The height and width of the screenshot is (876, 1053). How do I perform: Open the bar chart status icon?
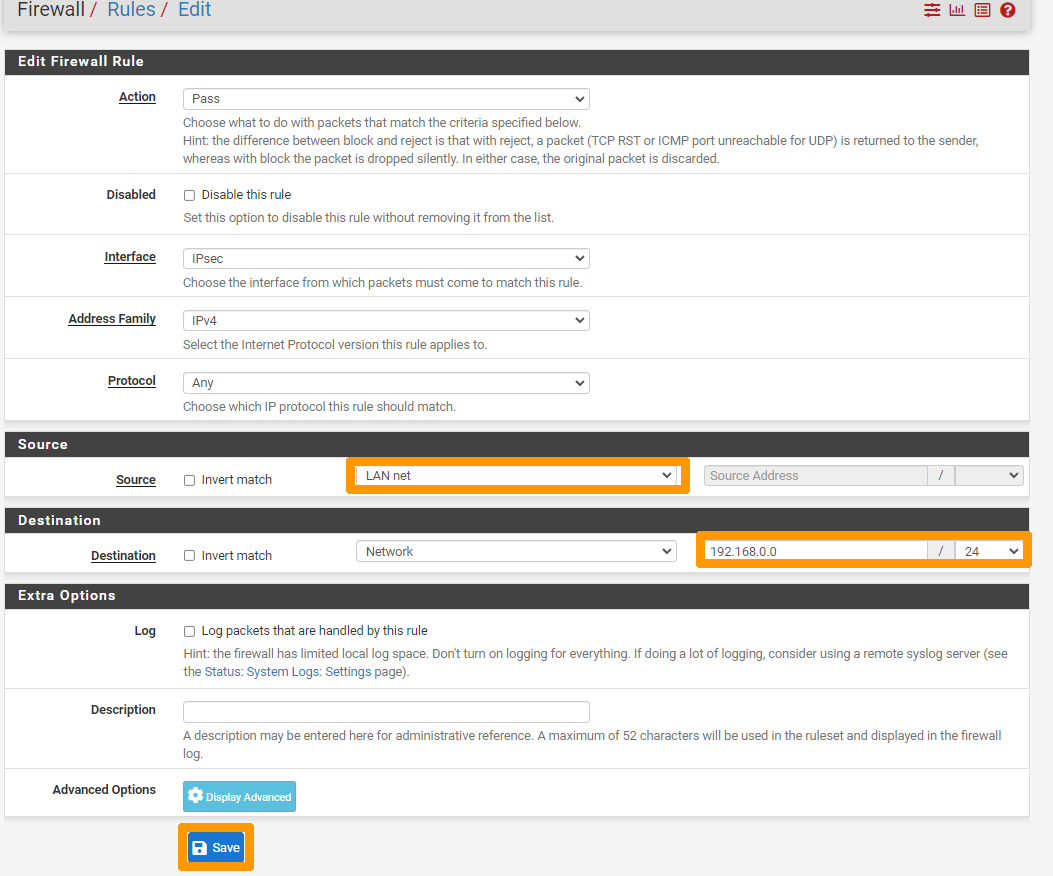(x=957, y=10)
